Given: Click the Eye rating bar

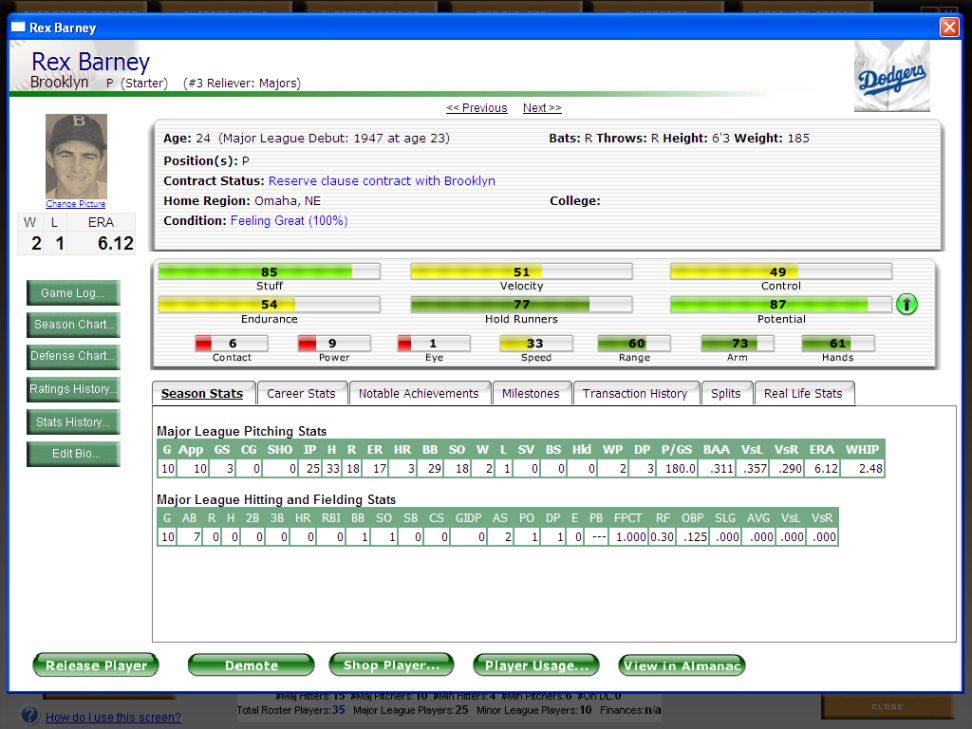Looking at the screenshot, I should tap(434, 343).
